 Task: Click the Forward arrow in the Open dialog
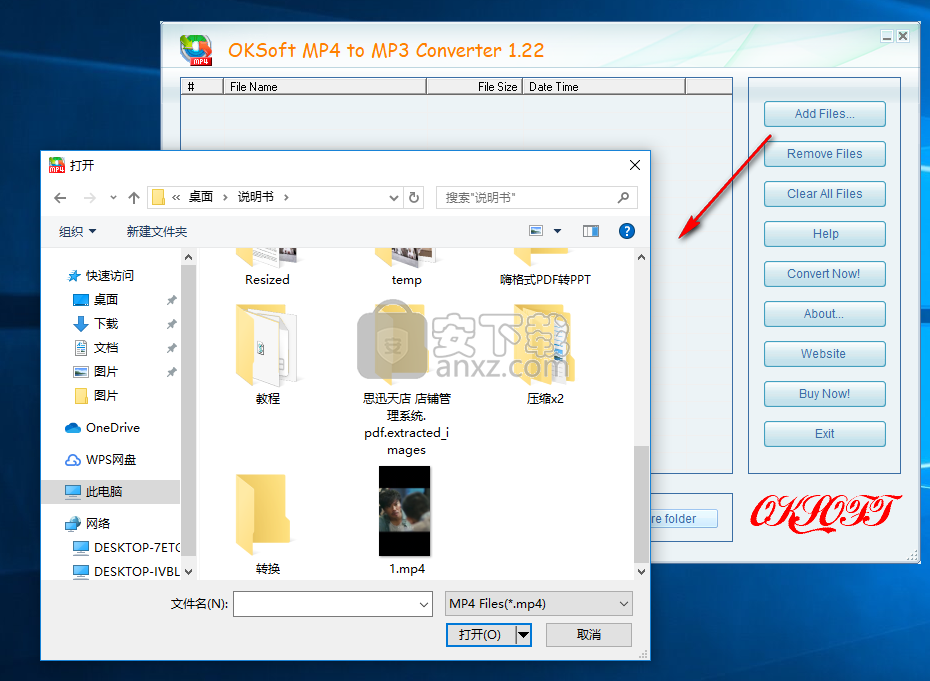(x=90, y=198)
